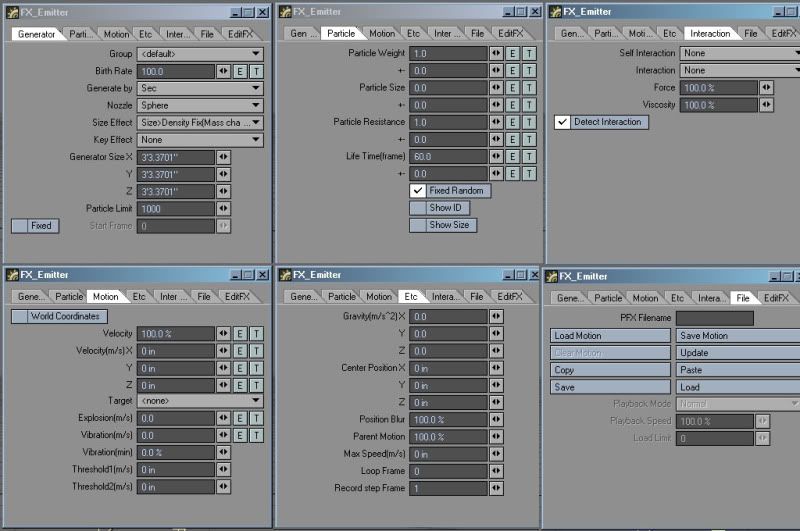The height and width of the screenshot is (531, 800).
Task: Click the Save Motion button
Action: click(x=738, y=336)
